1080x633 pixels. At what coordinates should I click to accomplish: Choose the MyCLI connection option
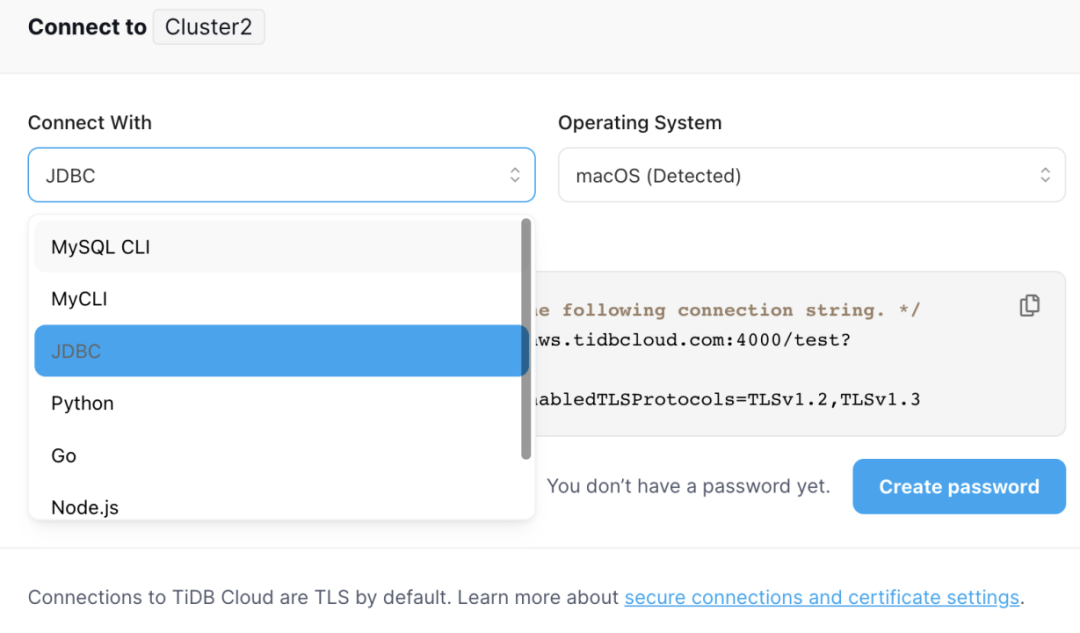click(80, 299)
